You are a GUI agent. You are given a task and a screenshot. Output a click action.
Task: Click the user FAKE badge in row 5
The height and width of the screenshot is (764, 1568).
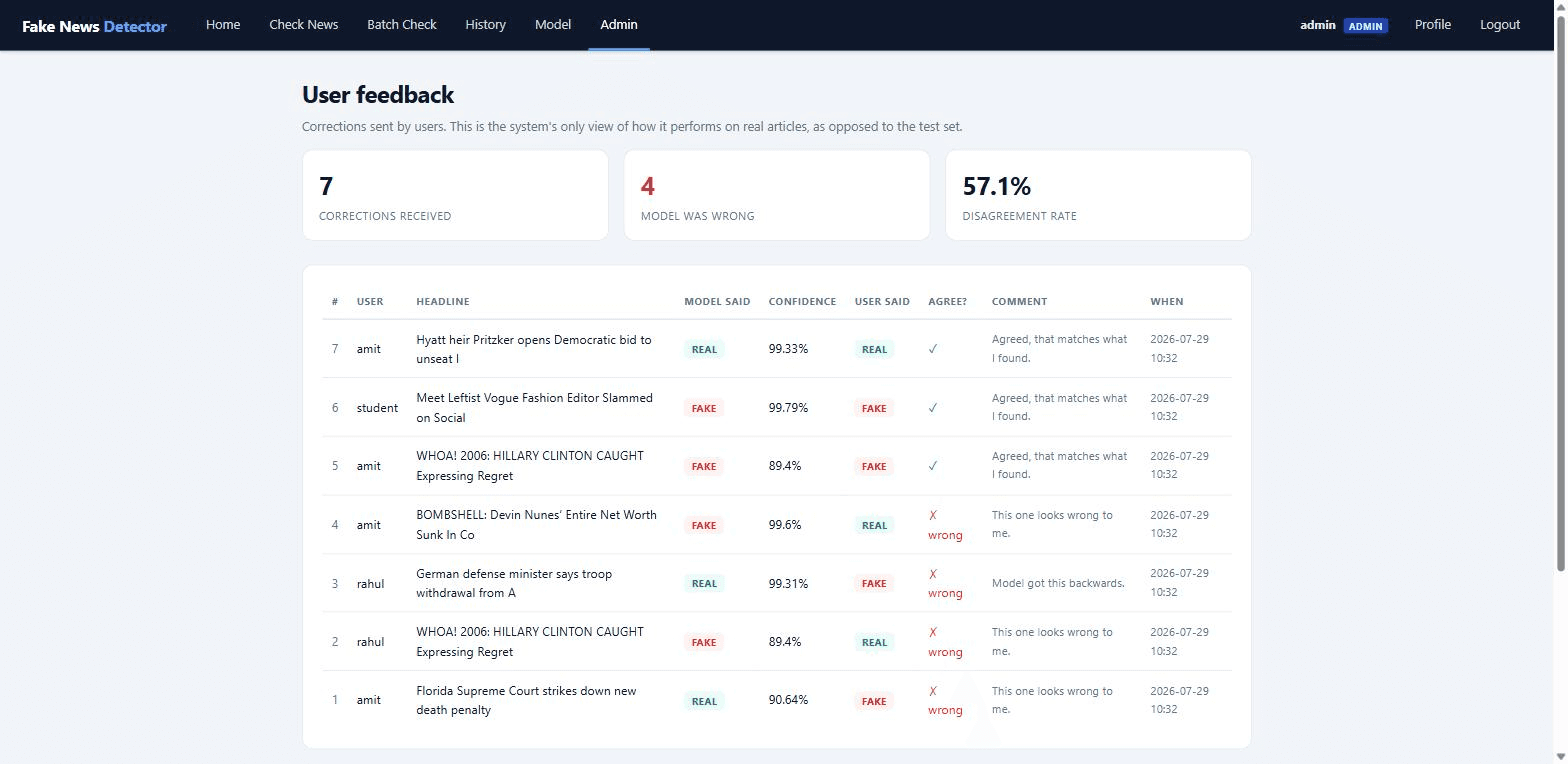[x=873, y=466]
